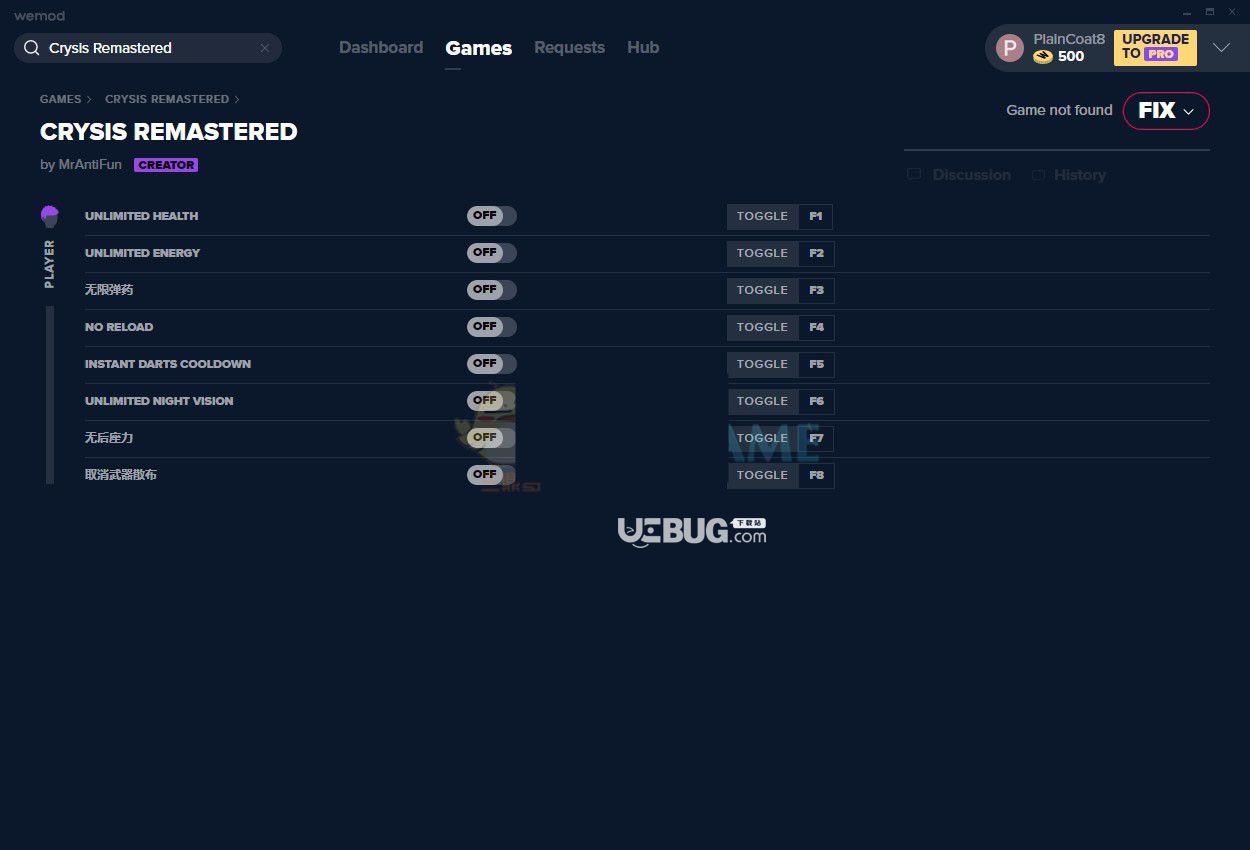Select the Player category head icon

[x=50, y=216]
